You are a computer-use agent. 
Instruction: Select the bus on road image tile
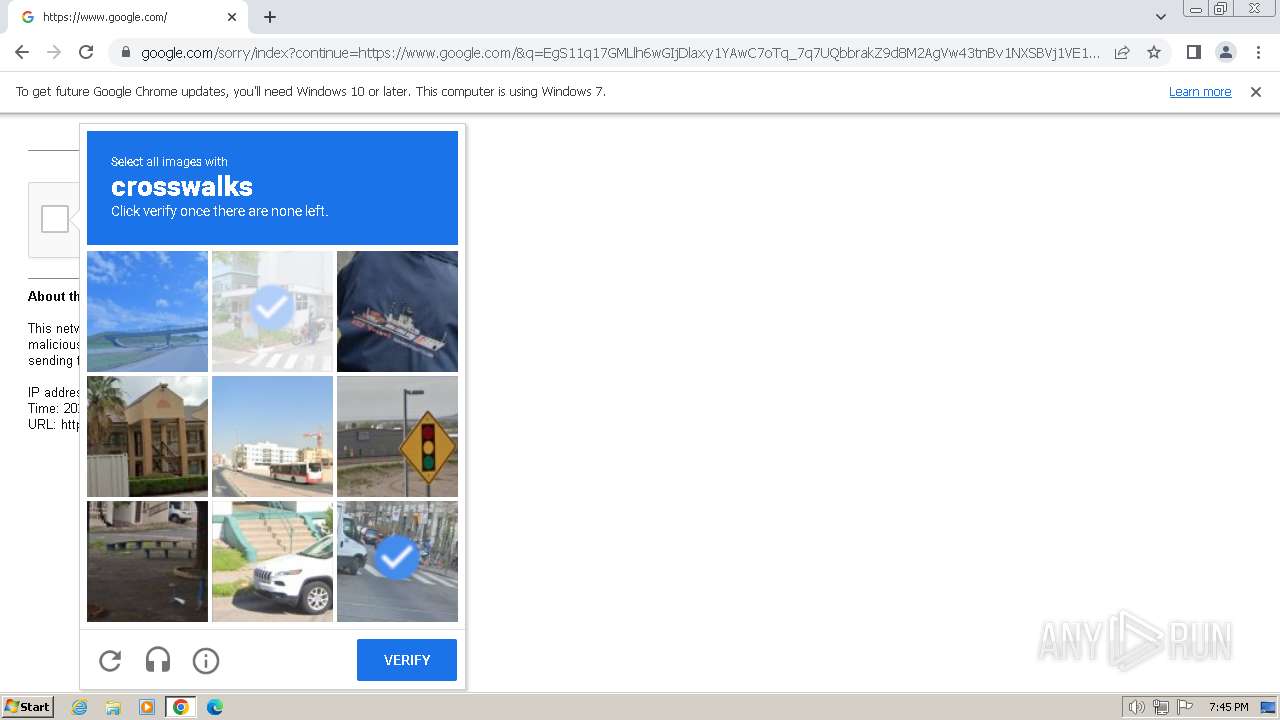pyautogui.click(x=272, y=436)
